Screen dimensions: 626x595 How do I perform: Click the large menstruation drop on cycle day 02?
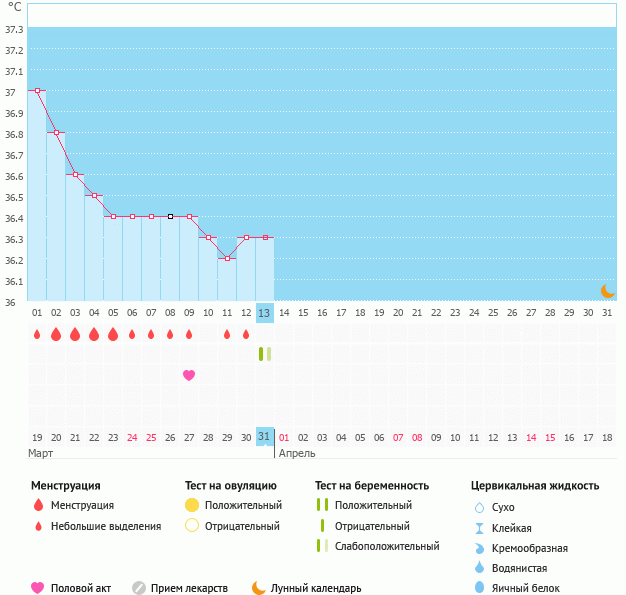point(56,334)
